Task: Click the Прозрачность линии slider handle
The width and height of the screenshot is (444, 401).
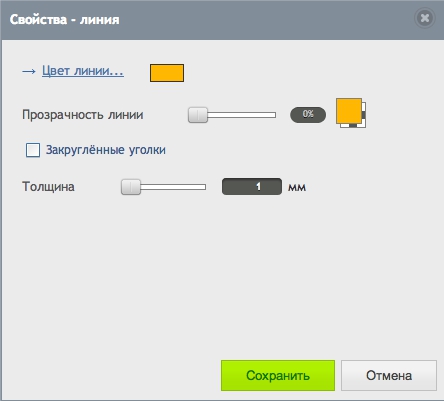Action: (x=198, y=115)
